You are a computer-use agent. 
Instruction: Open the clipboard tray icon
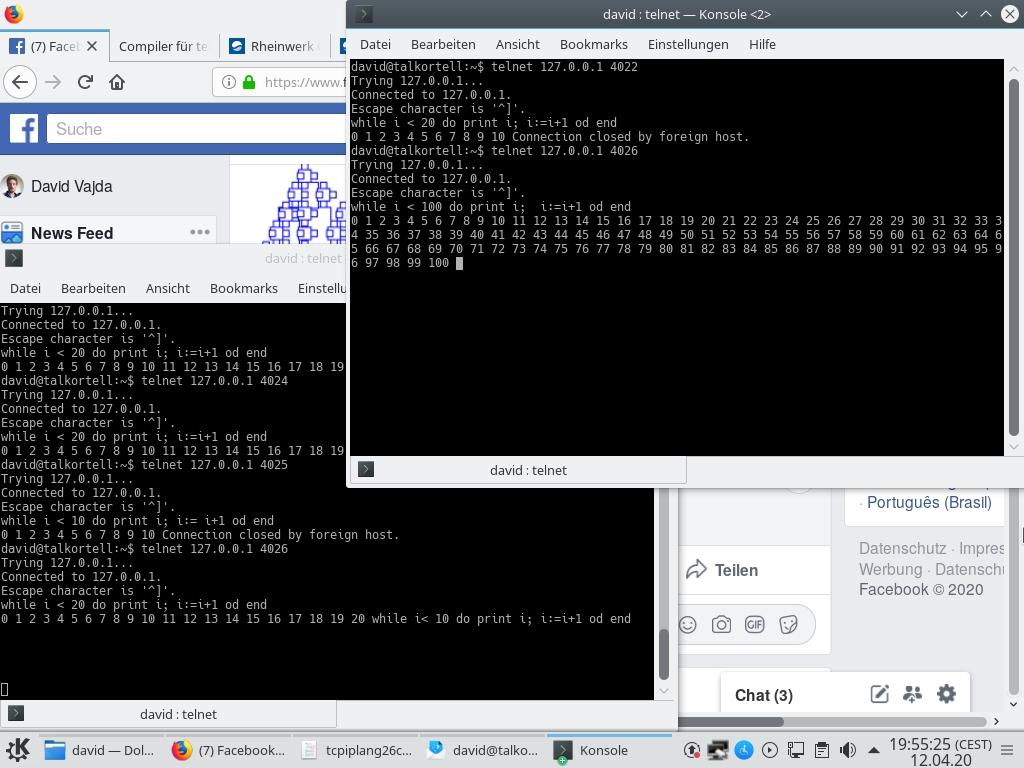pyautogui.click(x=821, y=750)
